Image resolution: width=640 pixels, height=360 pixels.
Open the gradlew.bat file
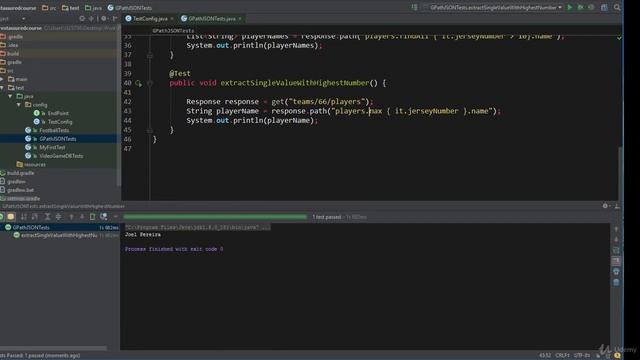click(20, 190)
